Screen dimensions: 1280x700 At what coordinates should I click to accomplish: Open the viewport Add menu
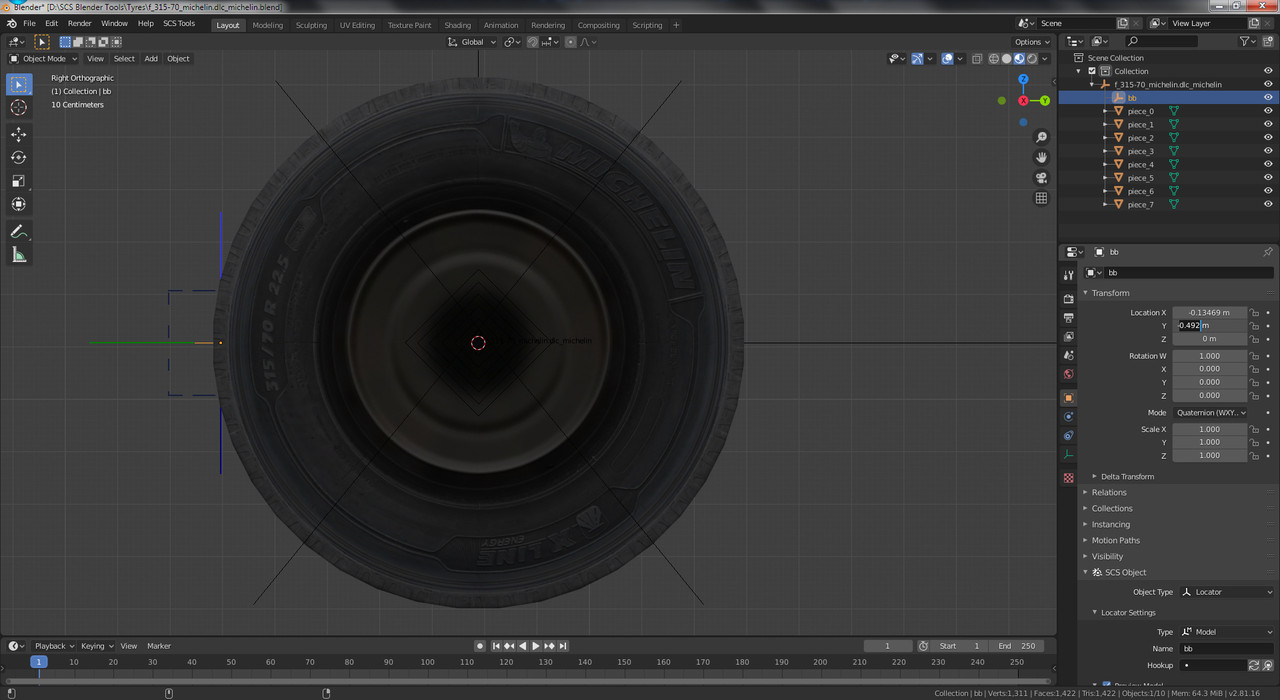click(151, 58)
